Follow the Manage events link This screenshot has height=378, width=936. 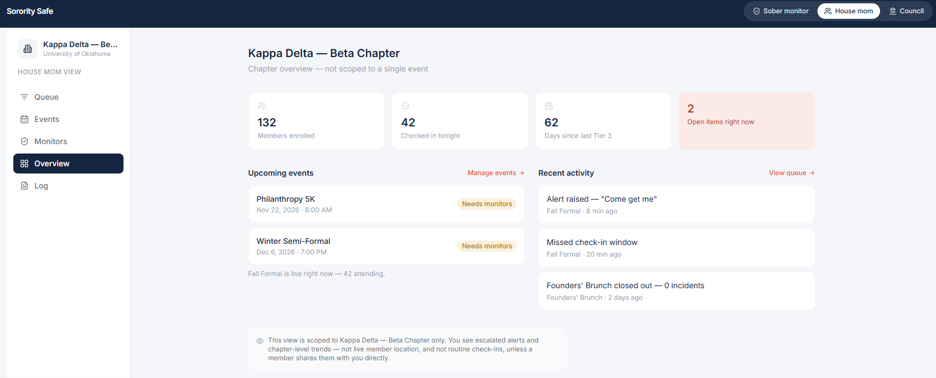pos(495,173)
